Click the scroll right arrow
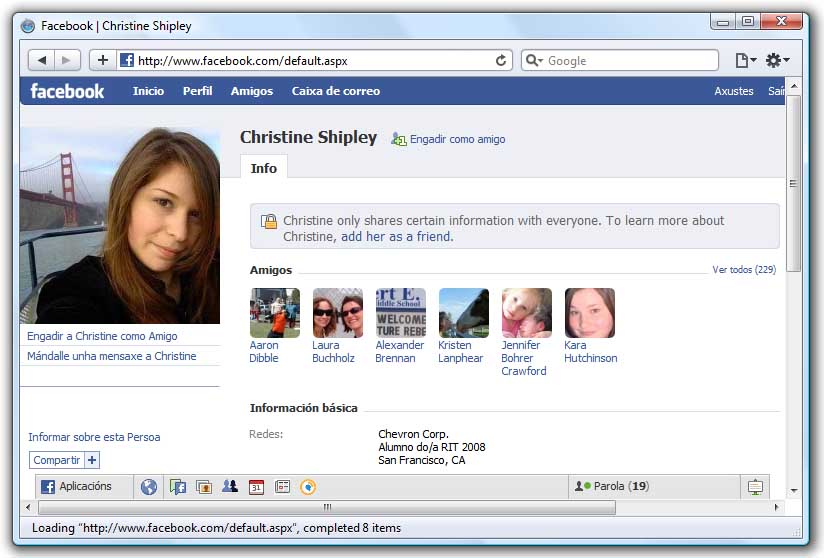This screenshot has height=558, width=824. (x=777, y=507)
